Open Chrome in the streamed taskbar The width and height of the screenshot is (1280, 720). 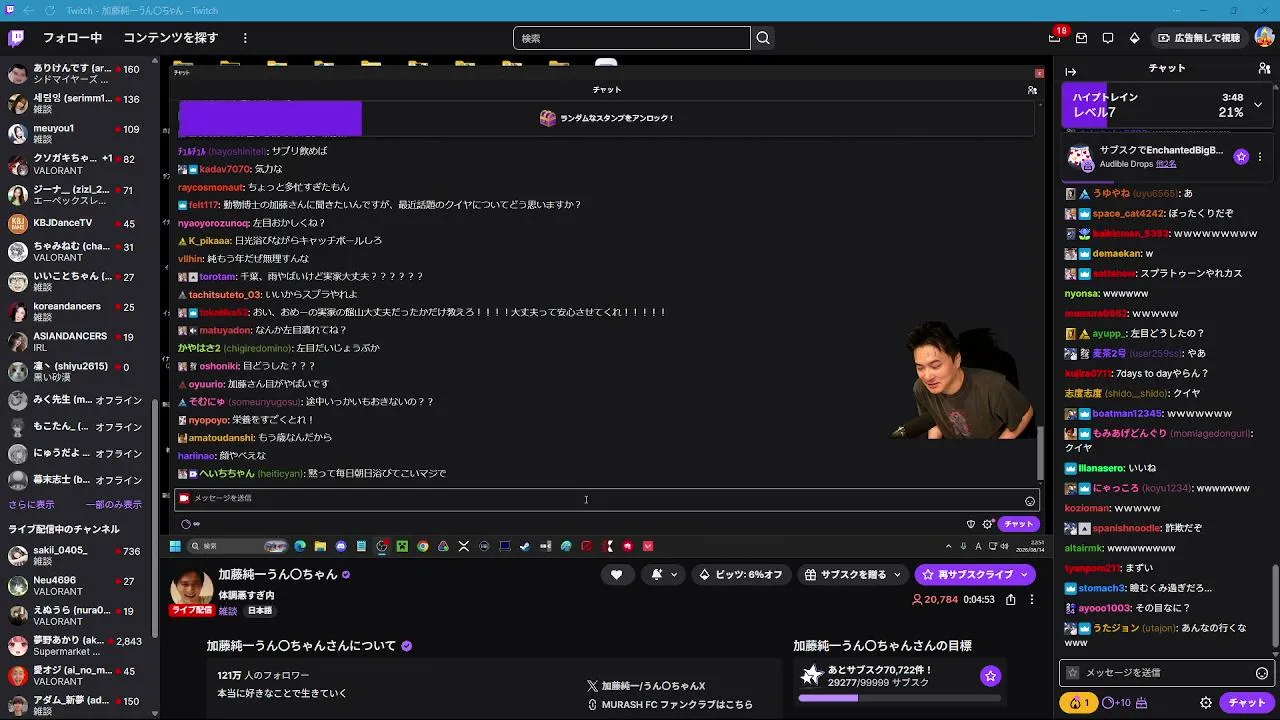tap(423, 546)
